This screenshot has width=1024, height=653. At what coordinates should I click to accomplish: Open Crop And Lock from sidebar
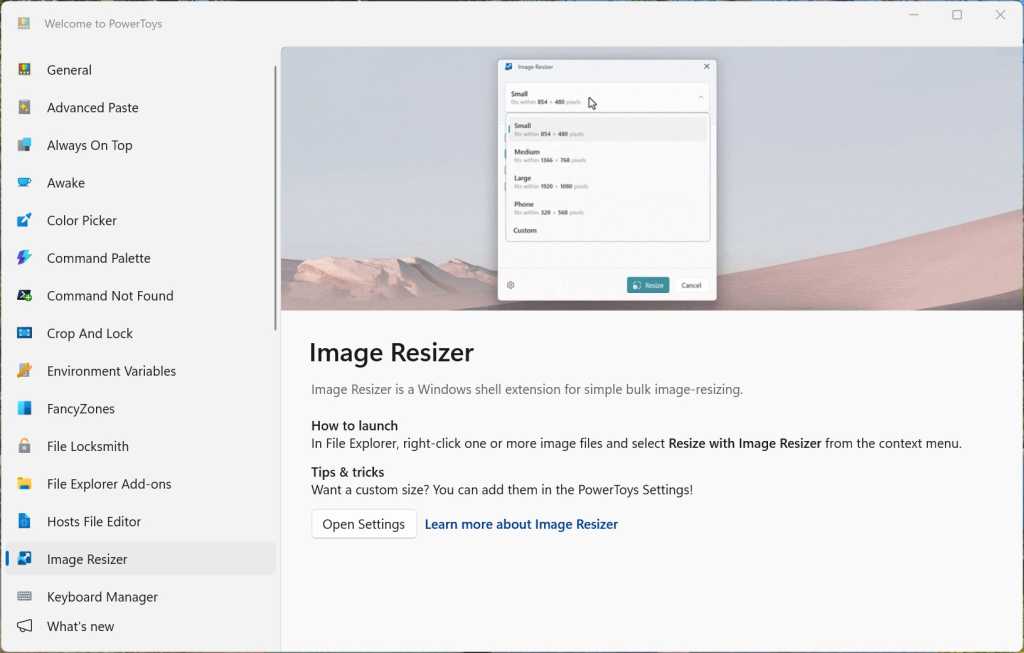(x=90, y=333)
